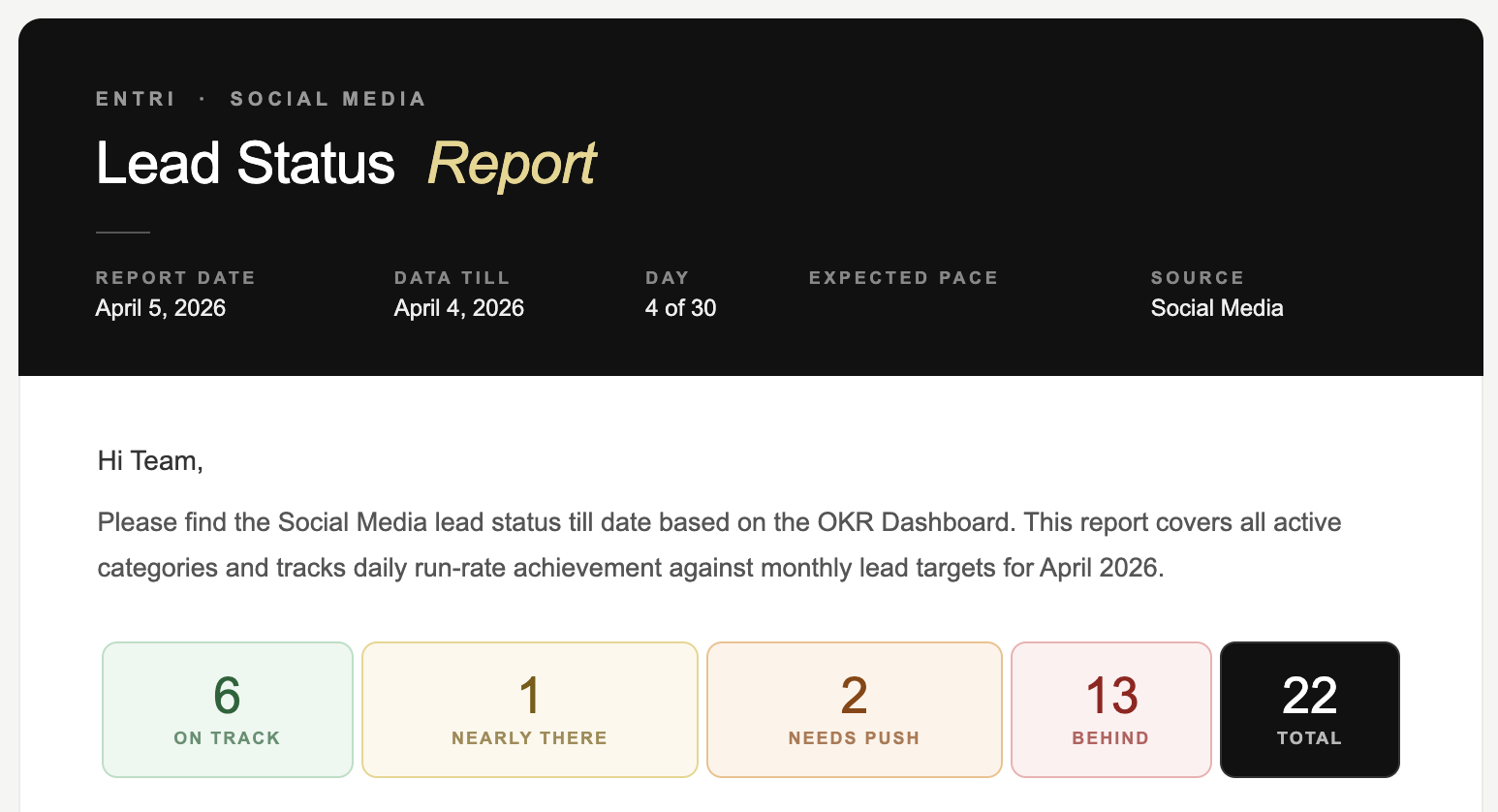Image resolution: width=1498 pixels, height=812 pixels.
Task: Select the ON TRACK status card showing 6
Action: [x=227, y=708]
